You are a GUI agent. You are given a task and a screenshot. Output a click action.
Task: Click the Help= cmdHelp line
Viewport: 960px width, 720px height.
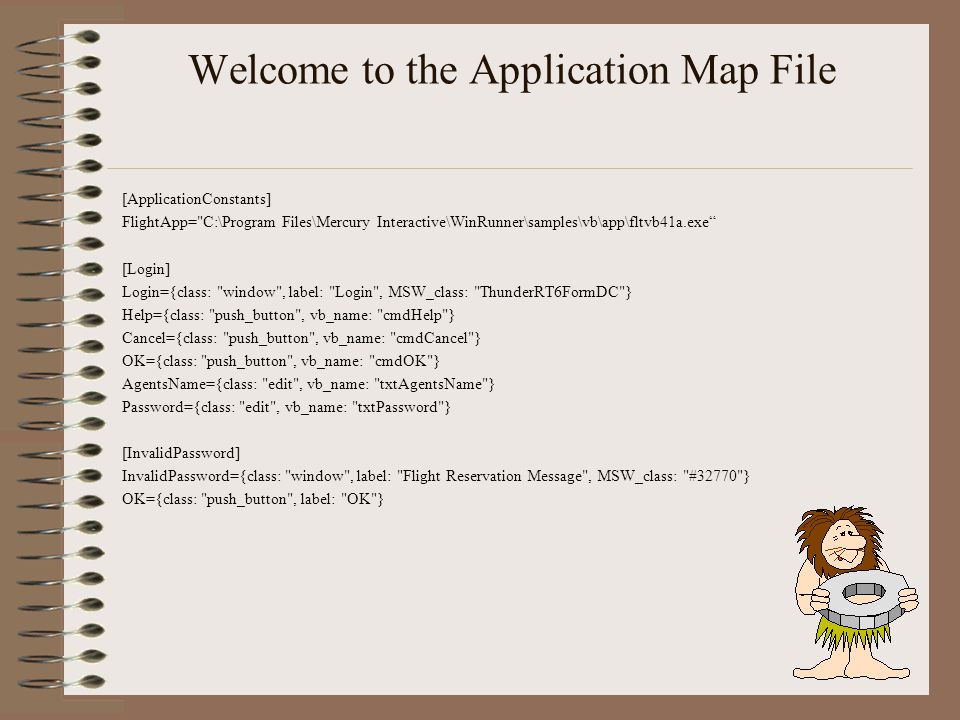[x=288, y=316]
